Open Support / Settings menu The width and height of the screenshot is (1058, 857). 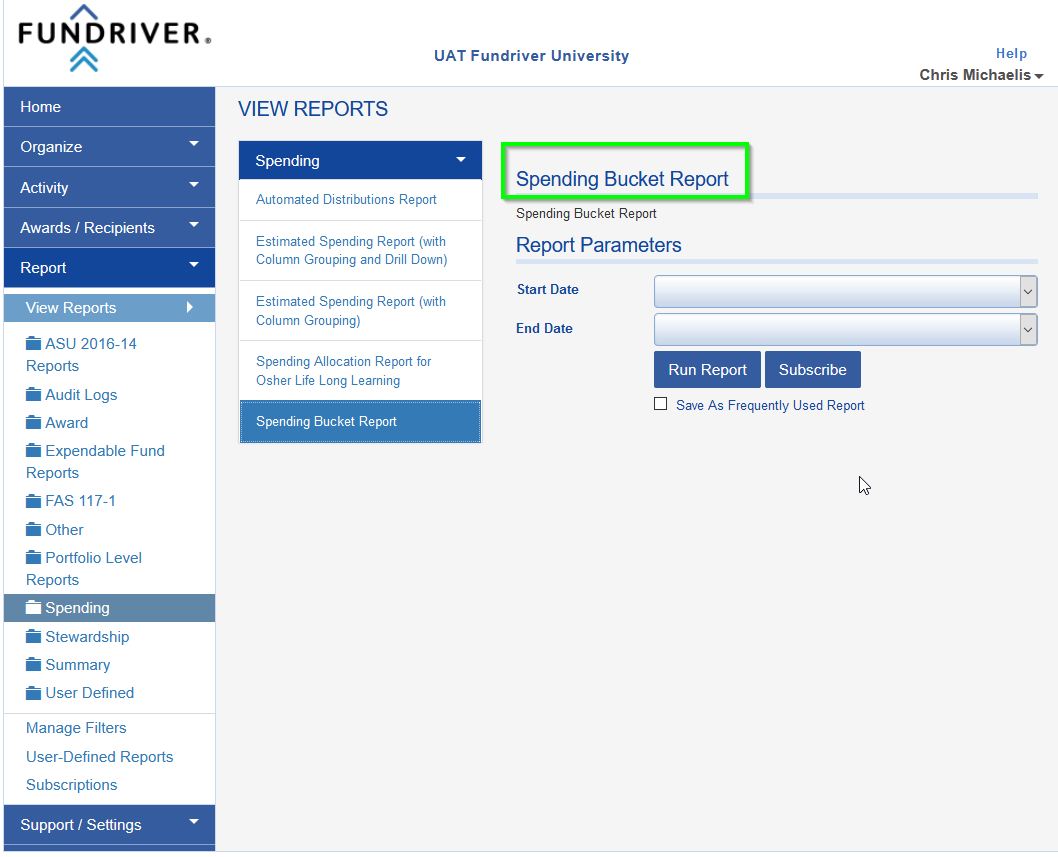[109, 825]
